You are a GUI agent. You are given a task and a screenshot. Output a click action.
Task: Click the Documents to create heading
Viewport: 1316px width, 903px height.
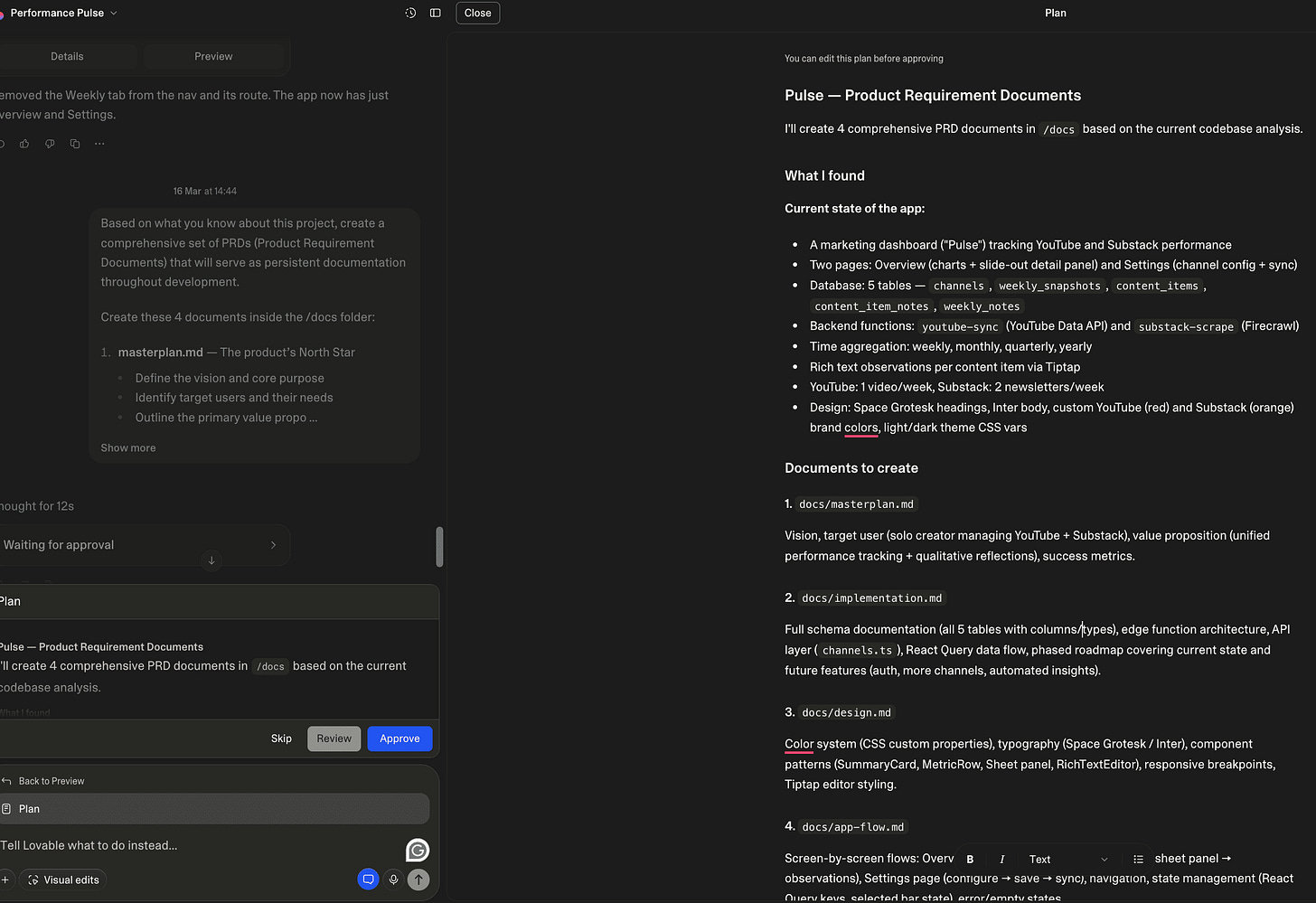click(x=851, y=467)
